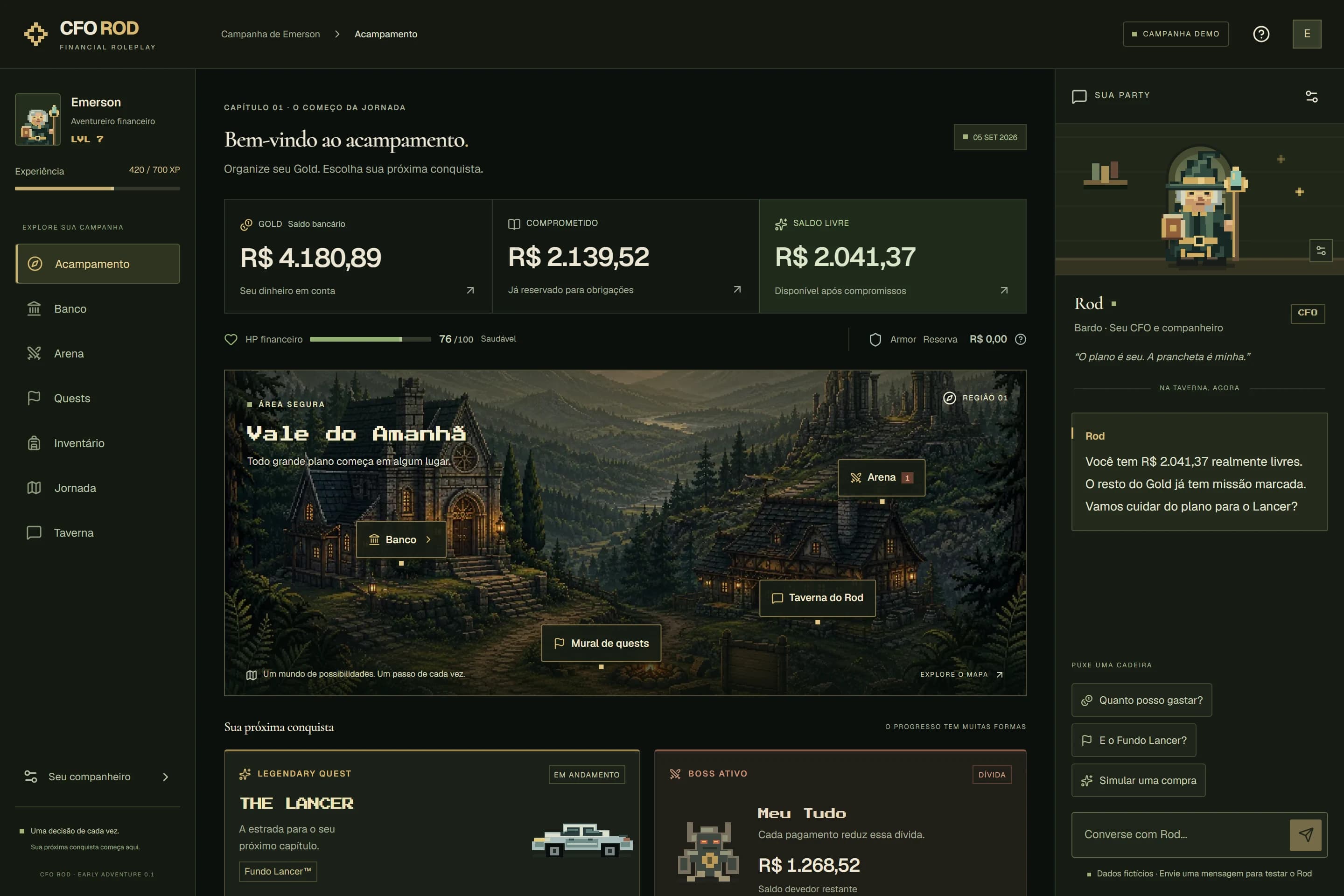The height and width of the screenshot is (896, 1344).
Task: Open Arena in the sidebar
Action: 98,354
